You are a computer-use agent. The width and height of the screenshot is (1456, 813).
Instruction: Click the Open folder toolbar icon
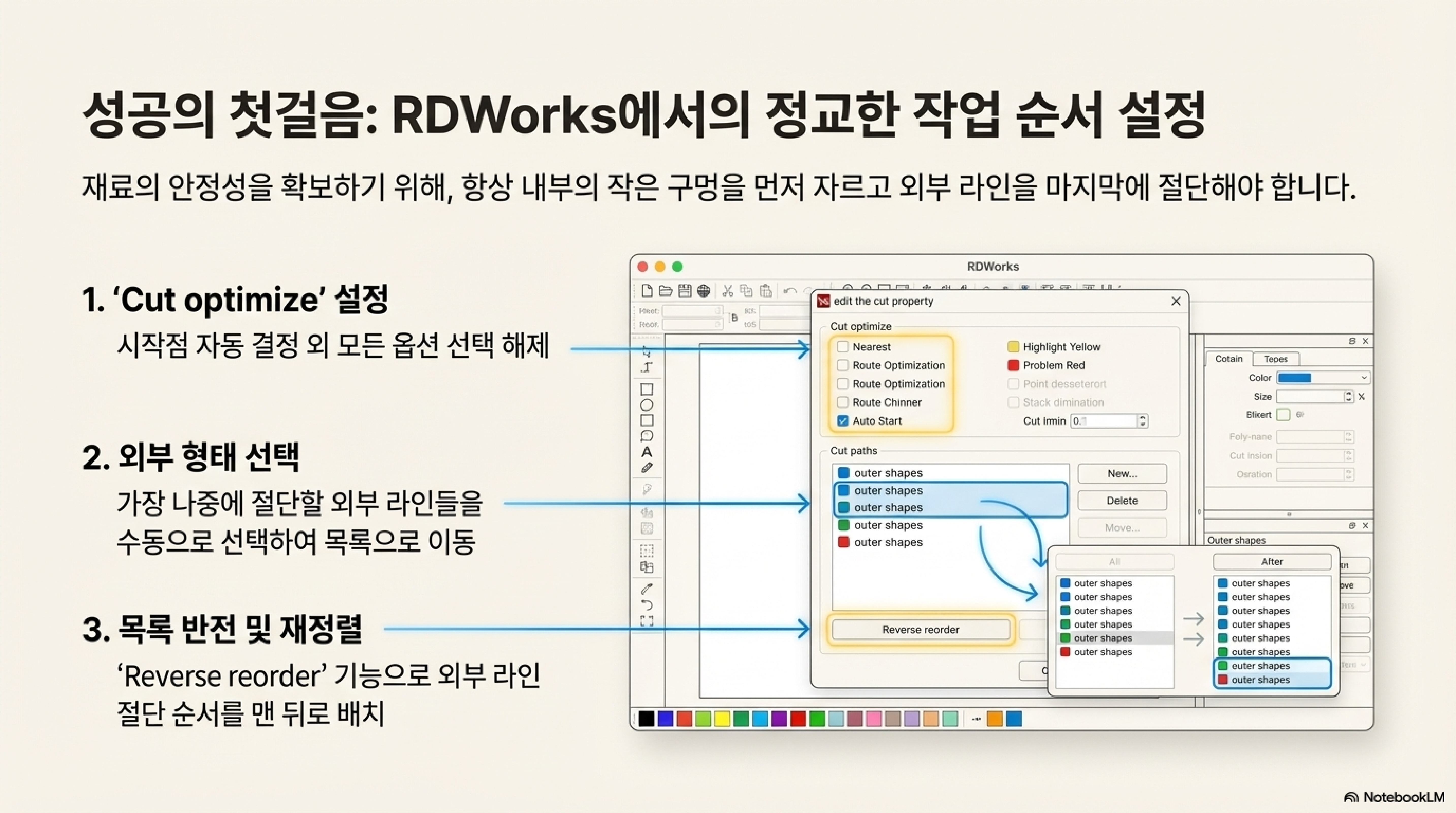(666, 291)
